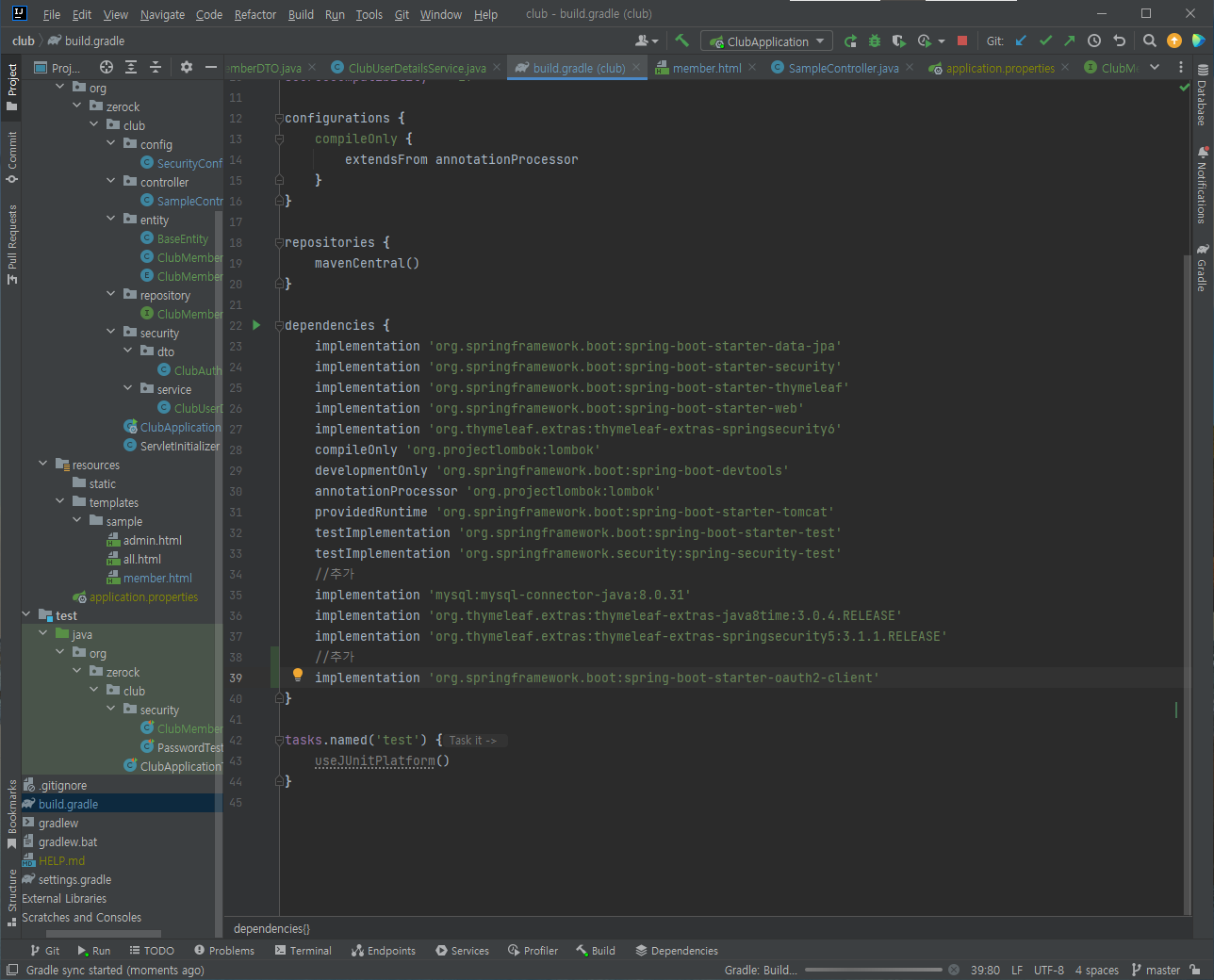Click the Rollback undo arrow icon
Image resolution: width=1214 pixels, height=980 pixels.
[x=1119, y=41]
